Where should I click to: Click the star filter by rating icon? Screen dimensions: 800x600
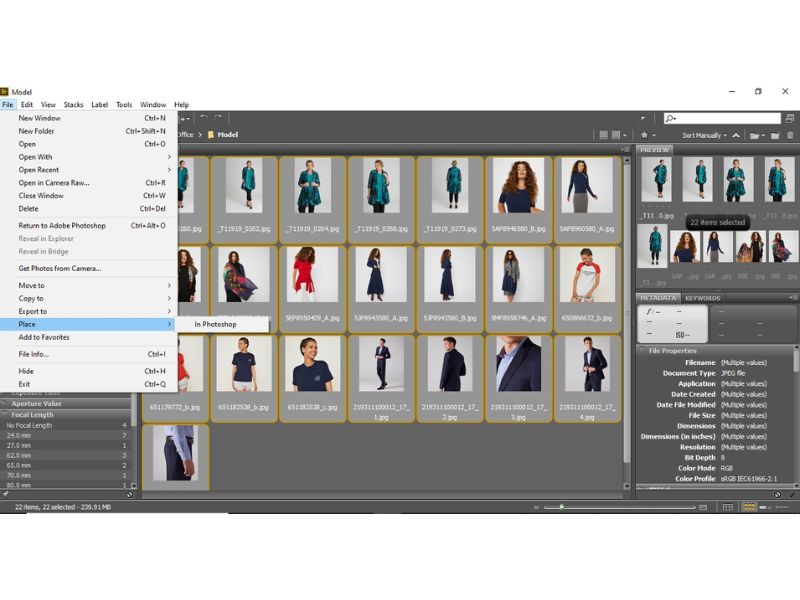click(645, 135)
